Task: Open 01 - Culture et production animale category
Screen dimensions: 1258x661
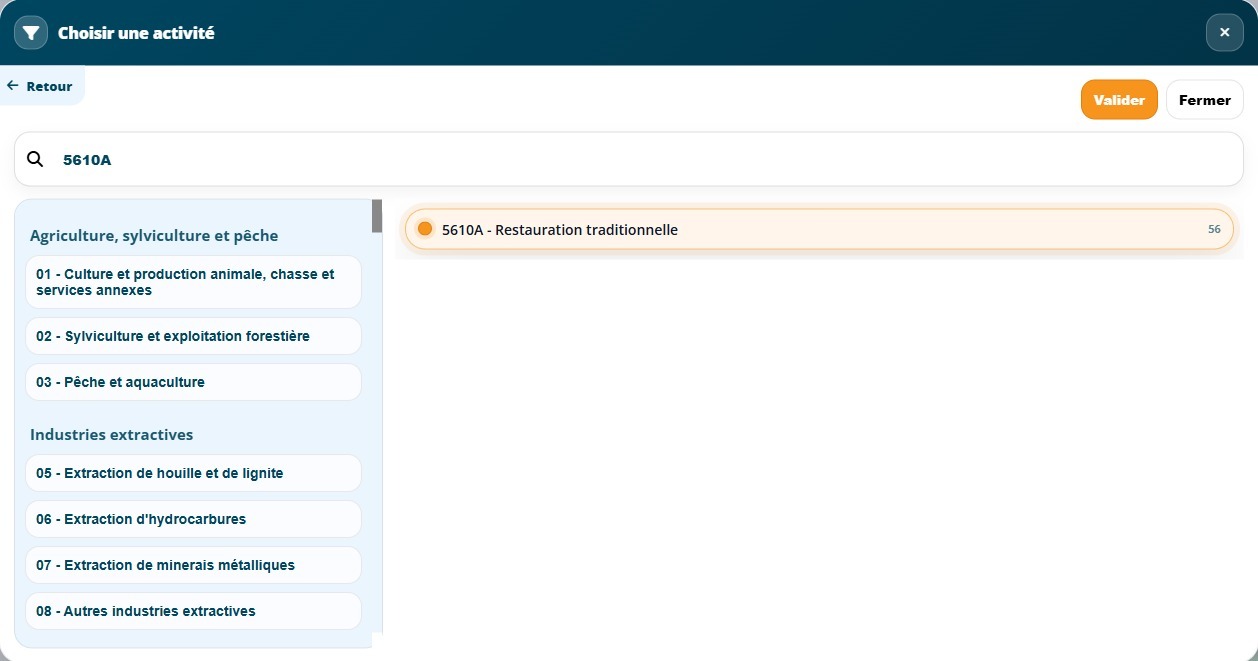Action: pyautogui.click(x=193, y=282)
